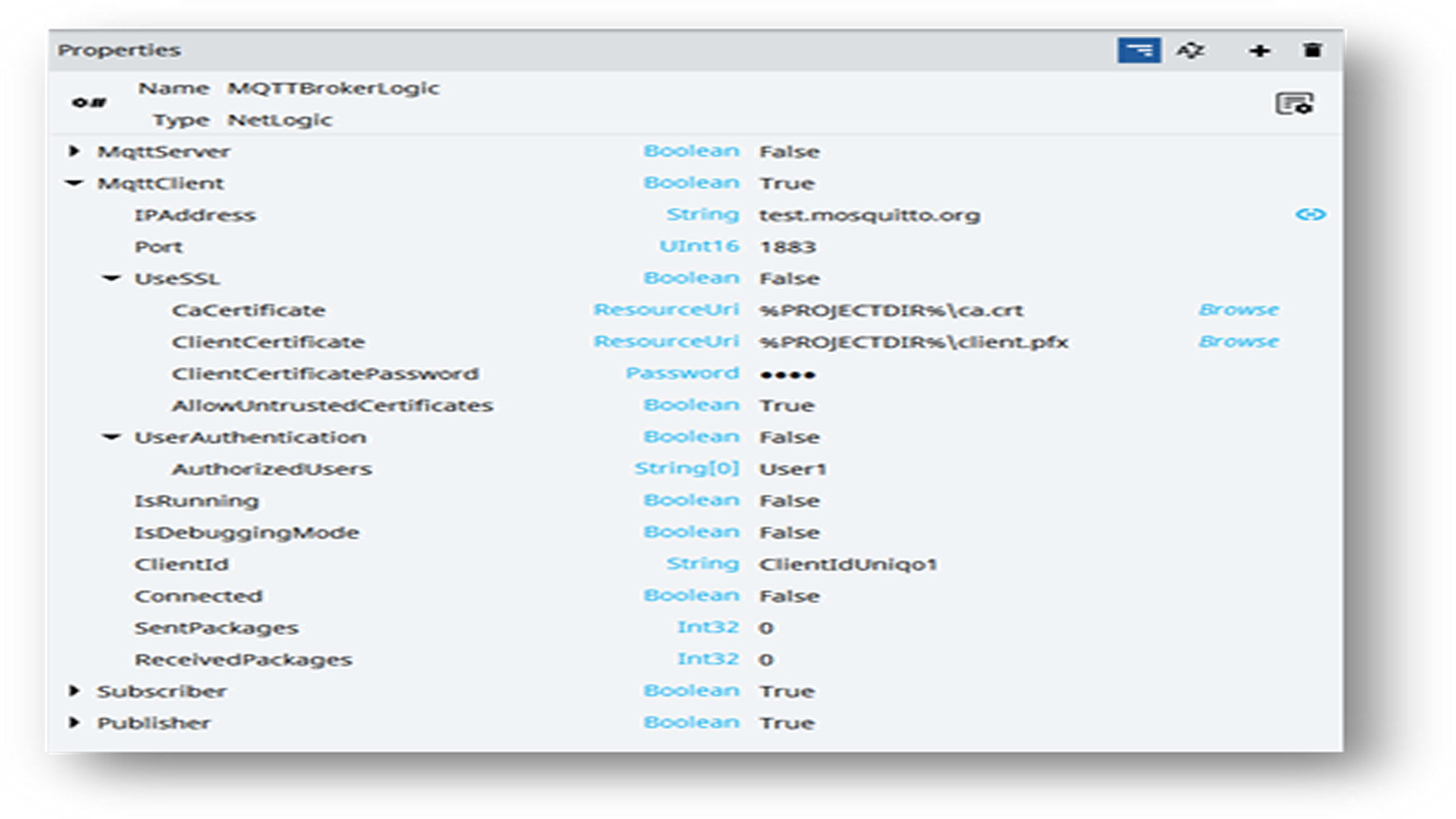The width and height of the screenshot is (1456, 819).
Task: Switch to alphabetical A-Z sorting
Action: pos(1190,50)
